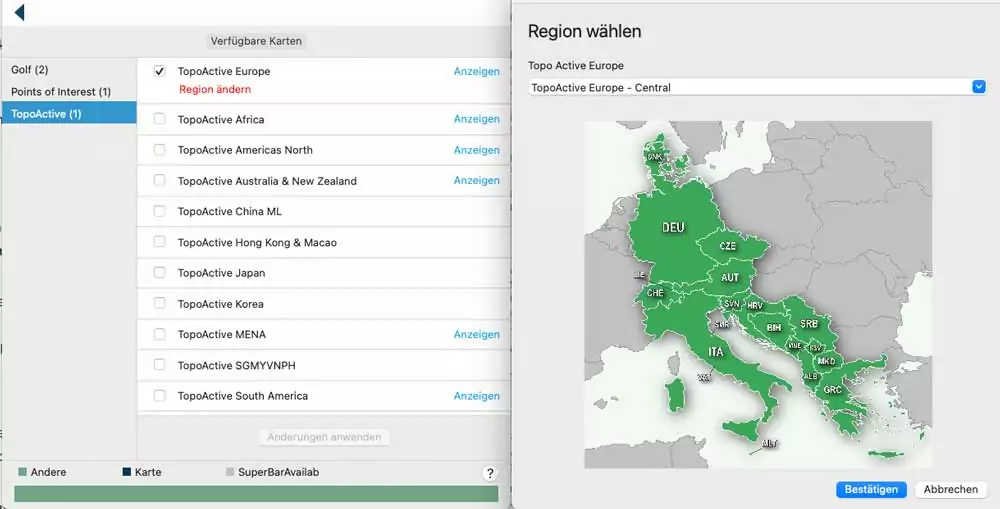Click Anzeigen link for TopoActive Europe
1000x509 pixels.
click(x=476, y=71)
